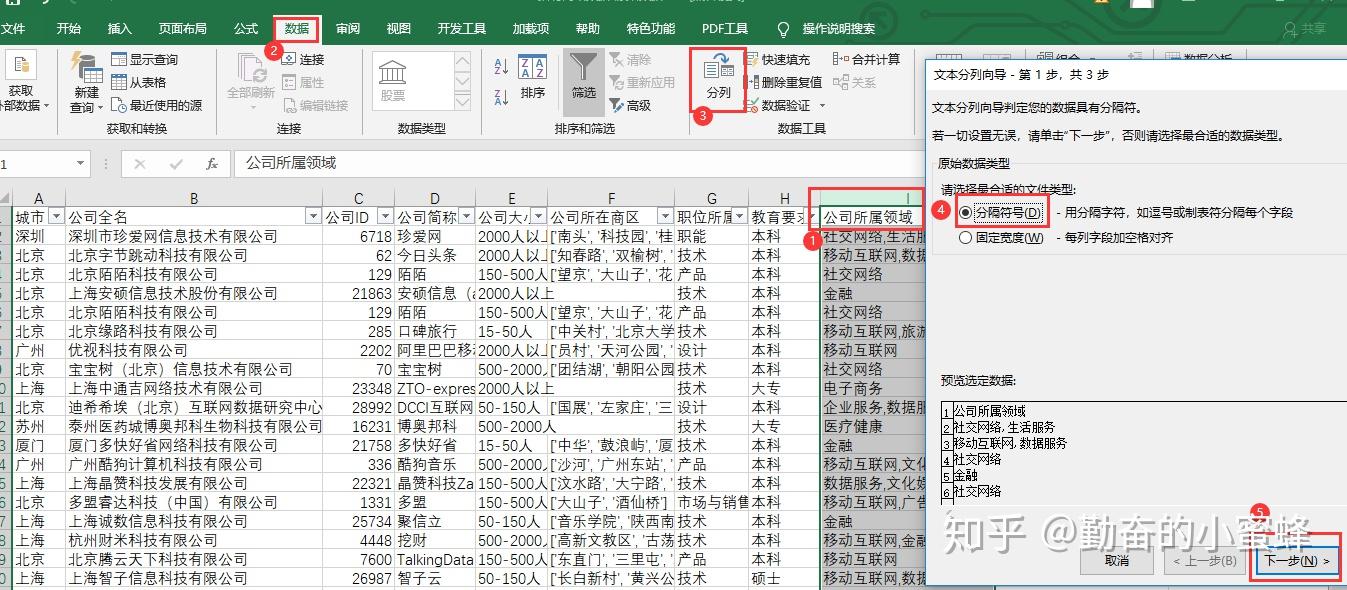Image resolution: width=1347 pixels, height=590 pixels.
Task: Click the 硕士 education cell
Action: pyautogui.click(x=784, y=578)
